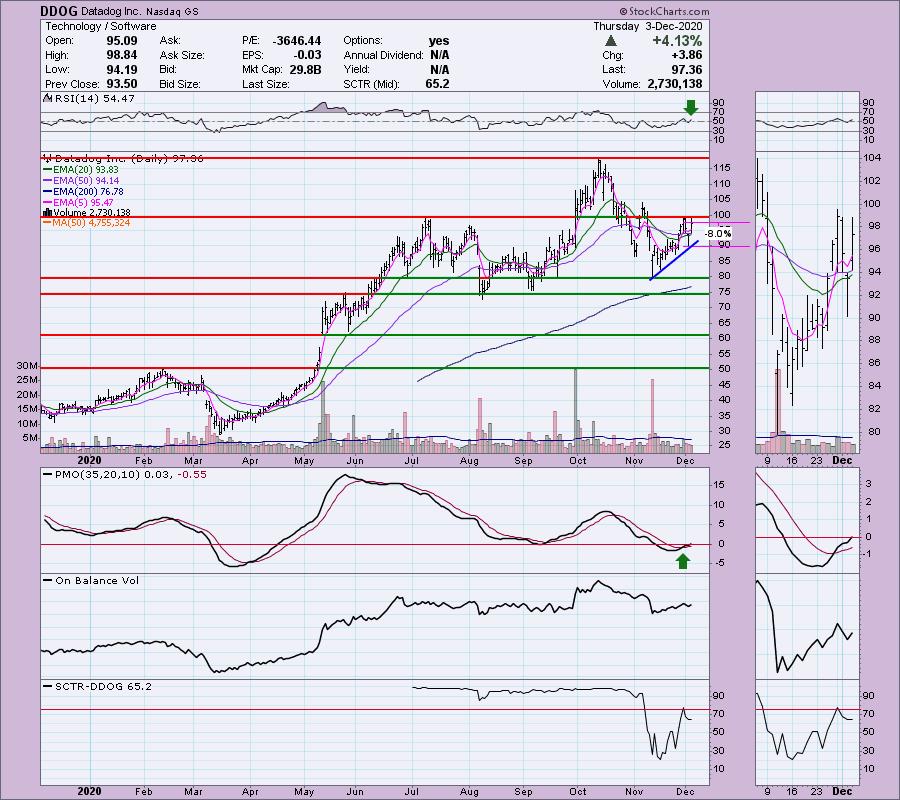
Task: Click the green up arrow on PMO panel
Action: (682, 561)
